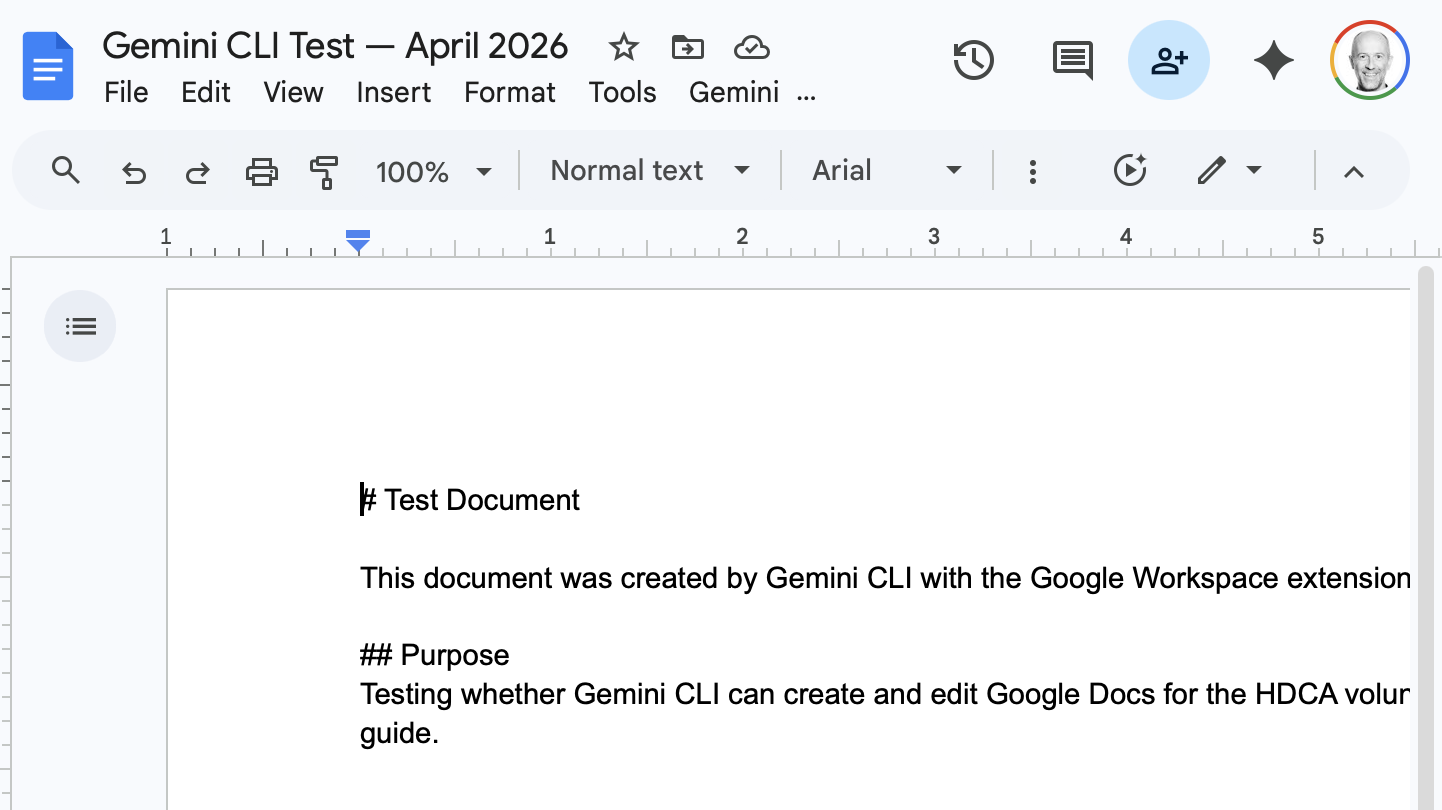
Task: Share the document with others
Action: (1169, 60)
